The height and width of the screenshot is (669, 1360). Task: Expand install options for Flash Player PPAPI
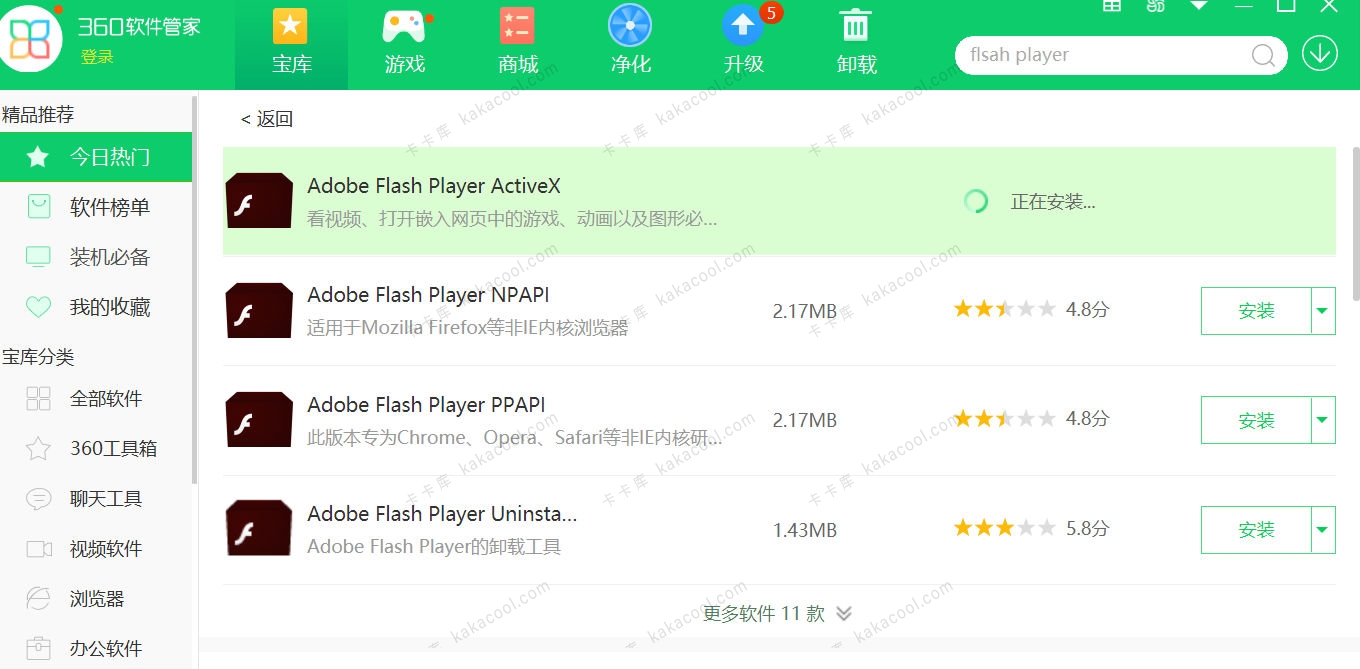click(x=1323, y=420)
